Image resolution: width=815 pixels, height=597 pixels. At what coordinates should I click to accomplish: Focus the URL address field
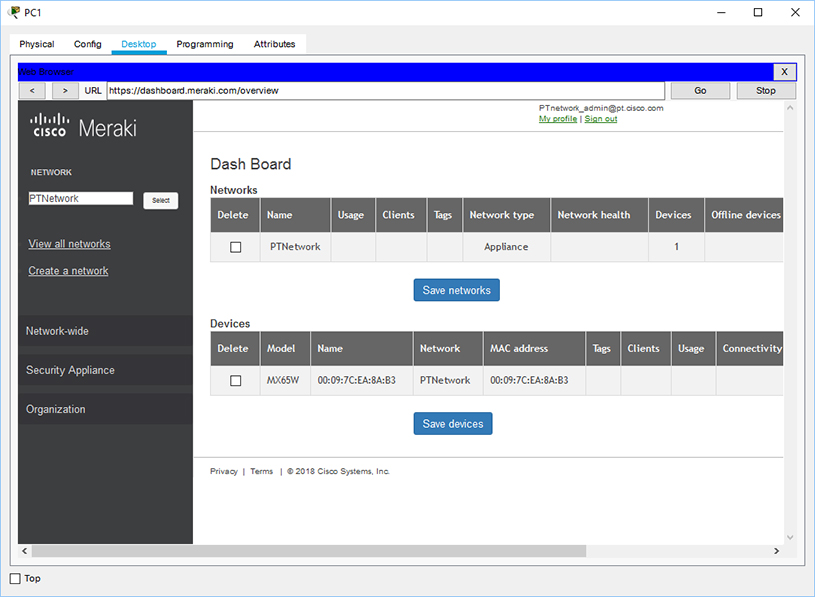[x=386, y=90]
